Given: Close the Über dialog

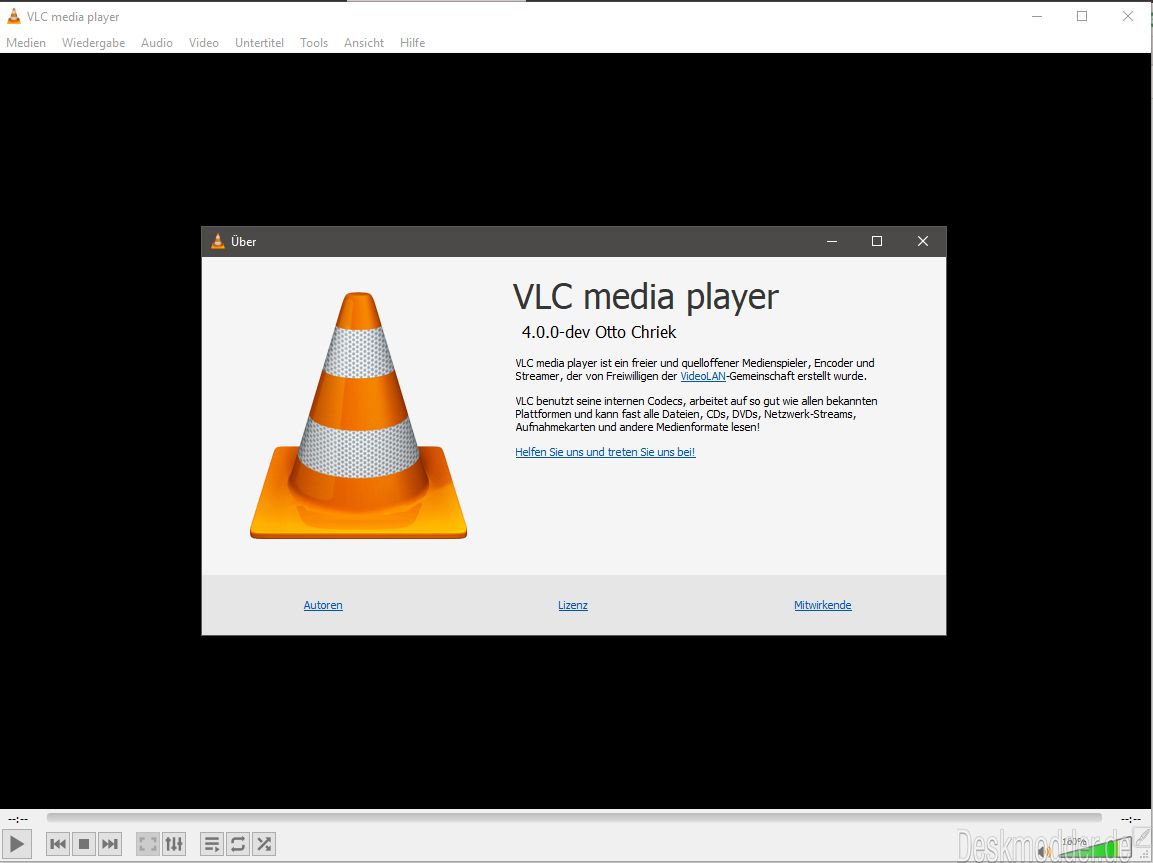Looking at the screenshot, I should pos(923,241).
